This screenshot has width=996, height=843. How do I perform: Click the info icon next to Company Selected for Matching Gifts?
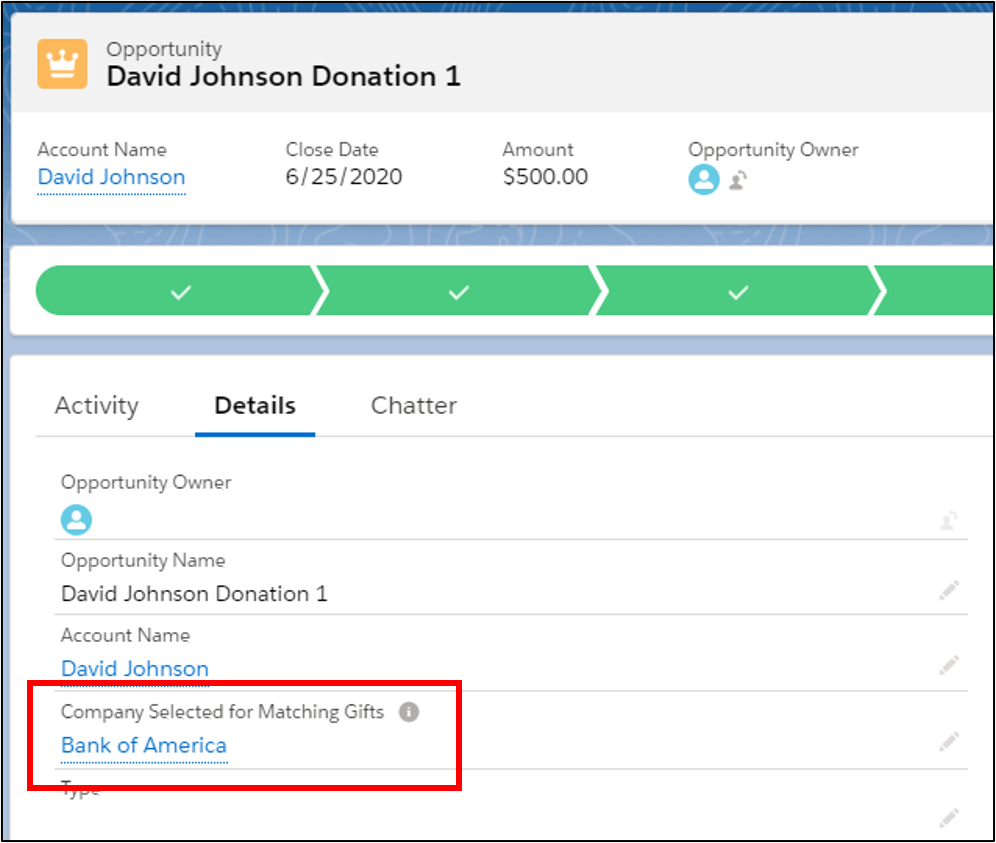pos(410,712)
